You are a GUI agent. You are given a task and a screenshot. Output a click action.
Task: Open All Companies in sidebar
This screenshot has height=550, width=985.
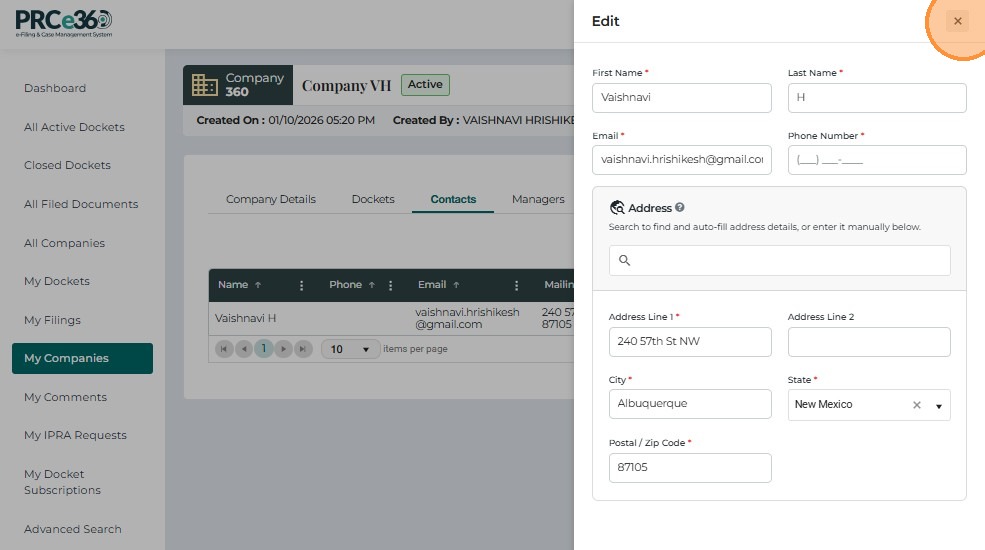click(64, 243)
